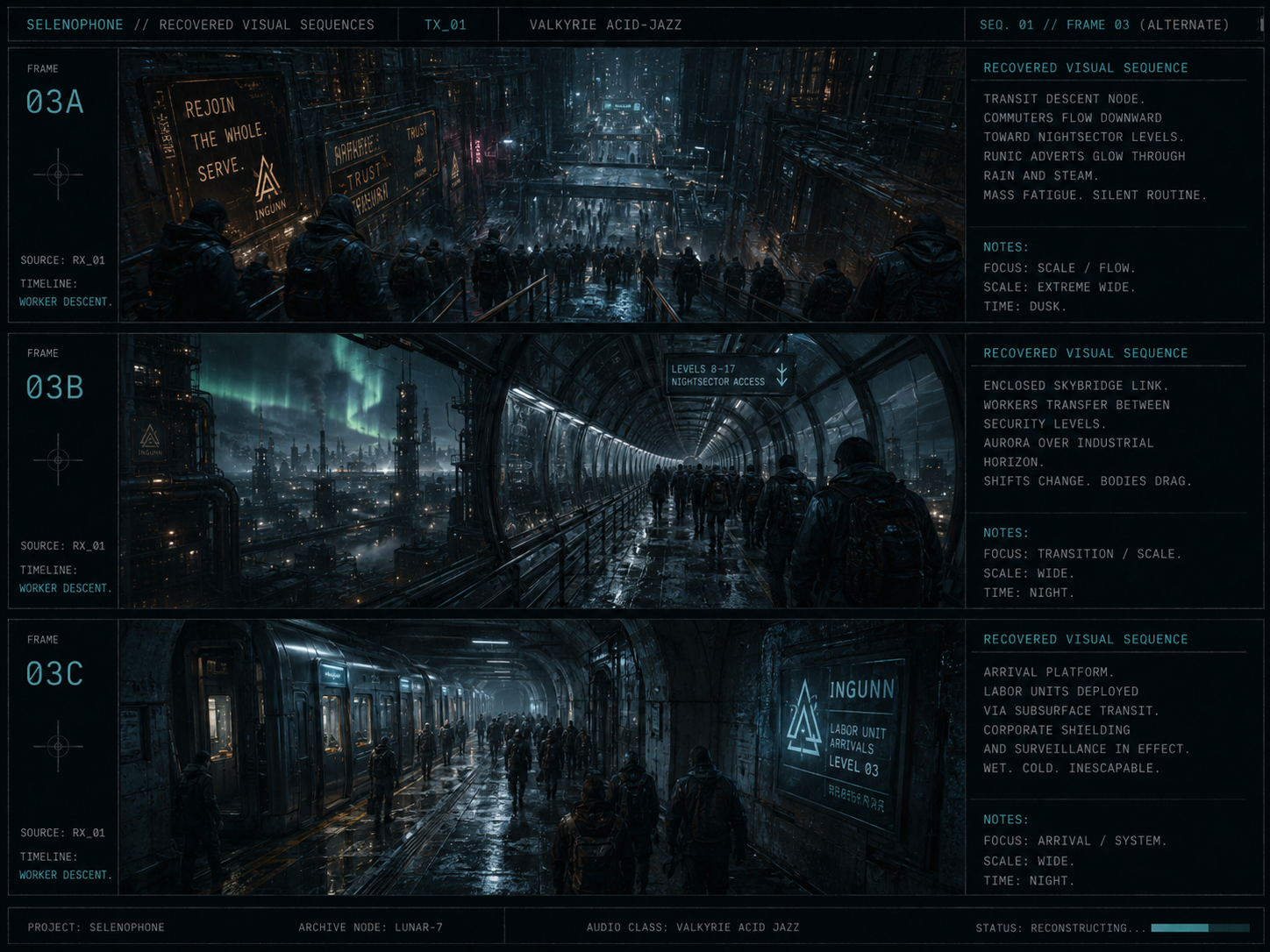Click the "TIMELINE:" label in frame 03A
1270x952 pixels.
click(x=49, y=284)
